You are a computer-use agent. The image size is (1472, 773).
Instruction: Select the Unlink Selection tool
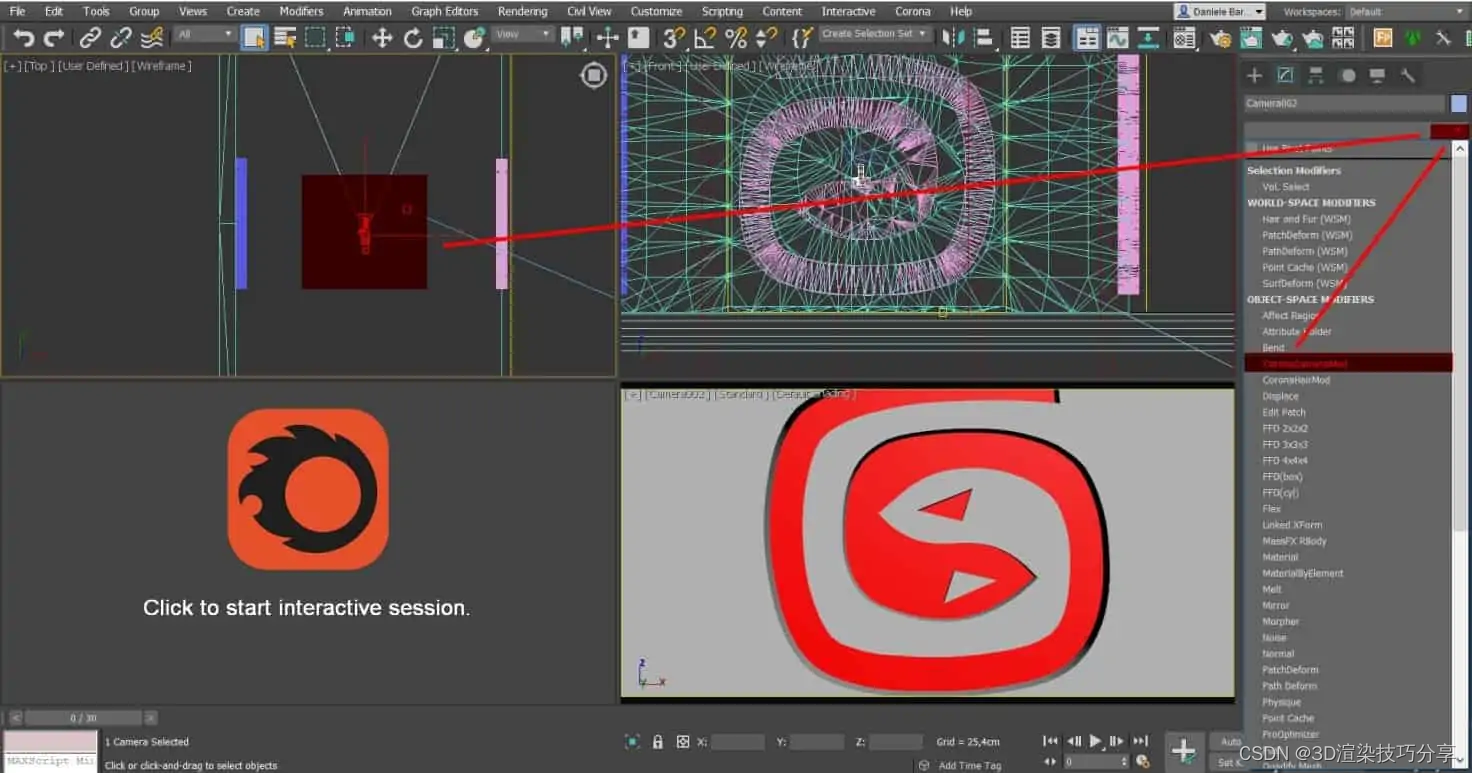(121, 38)
